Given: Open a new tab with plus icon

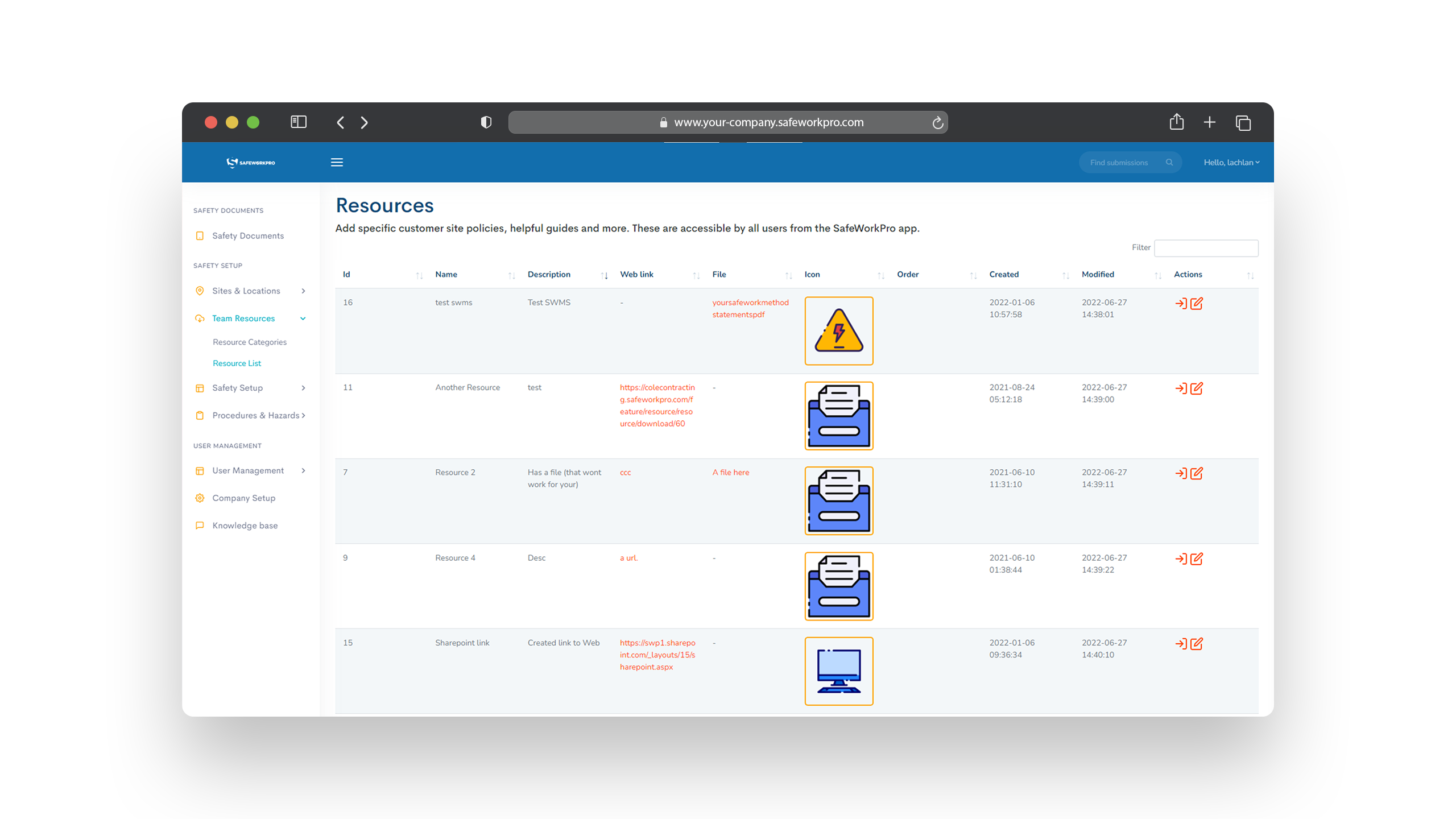Looking at the screenshot, I should coord(1210,122).
